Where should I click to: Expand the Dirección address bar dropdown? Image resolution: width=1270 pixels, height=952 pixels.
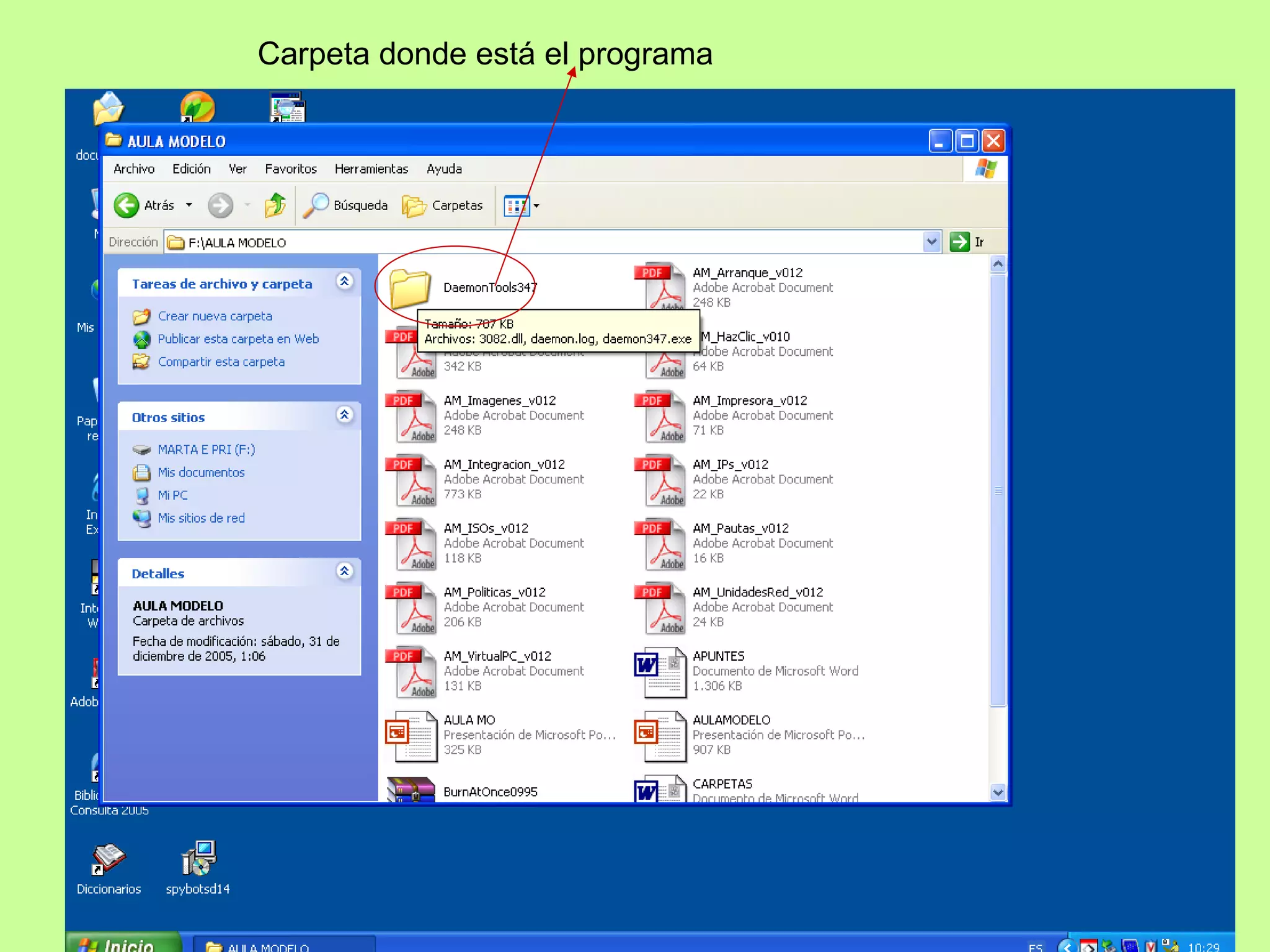(931, 242)
